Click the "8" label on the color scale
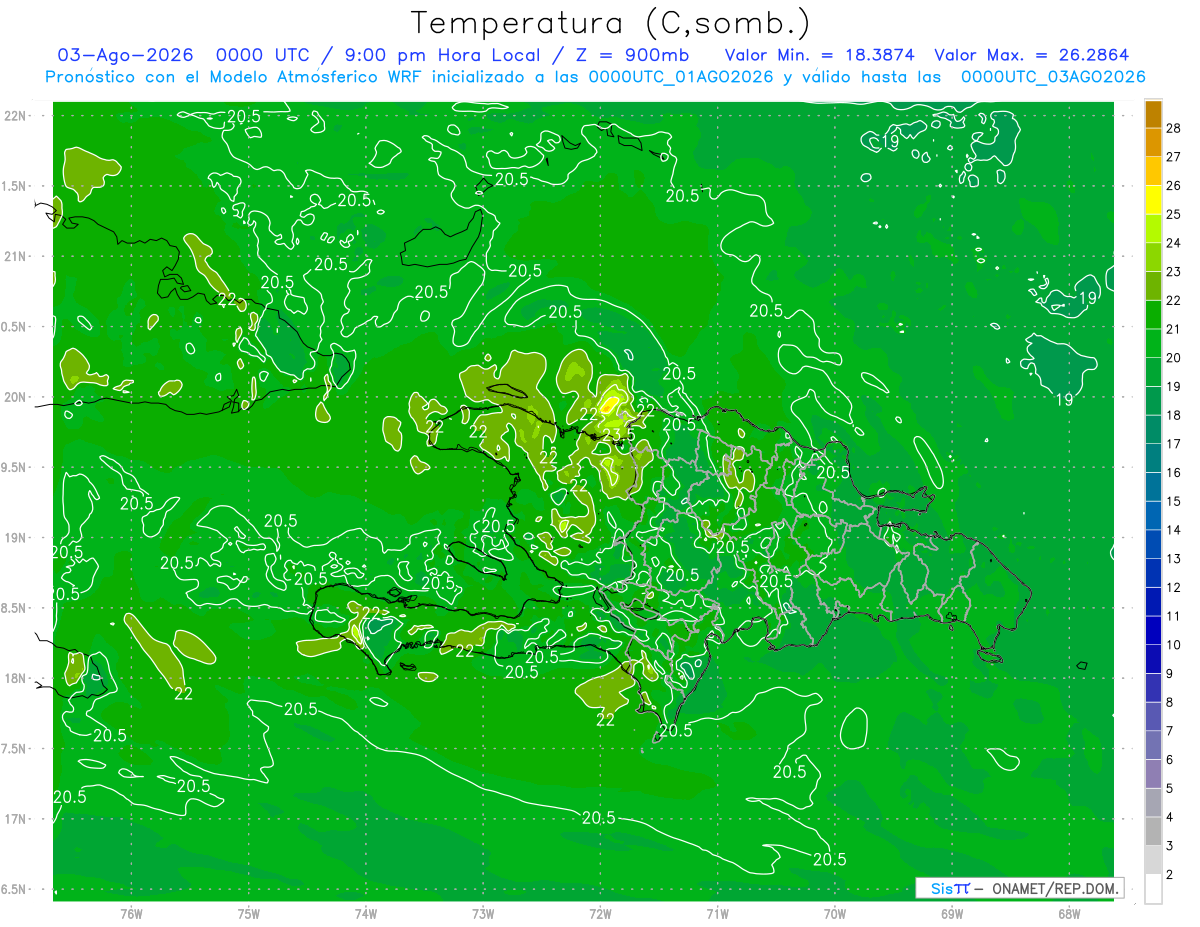1200x927 pixels. pos(1170,703)
